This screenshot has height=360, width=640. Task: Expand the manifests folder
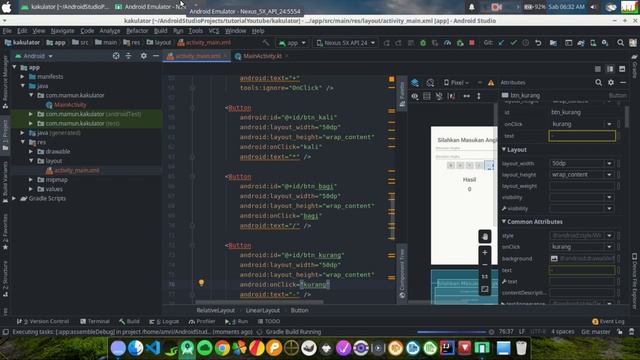tap(23, 77)
